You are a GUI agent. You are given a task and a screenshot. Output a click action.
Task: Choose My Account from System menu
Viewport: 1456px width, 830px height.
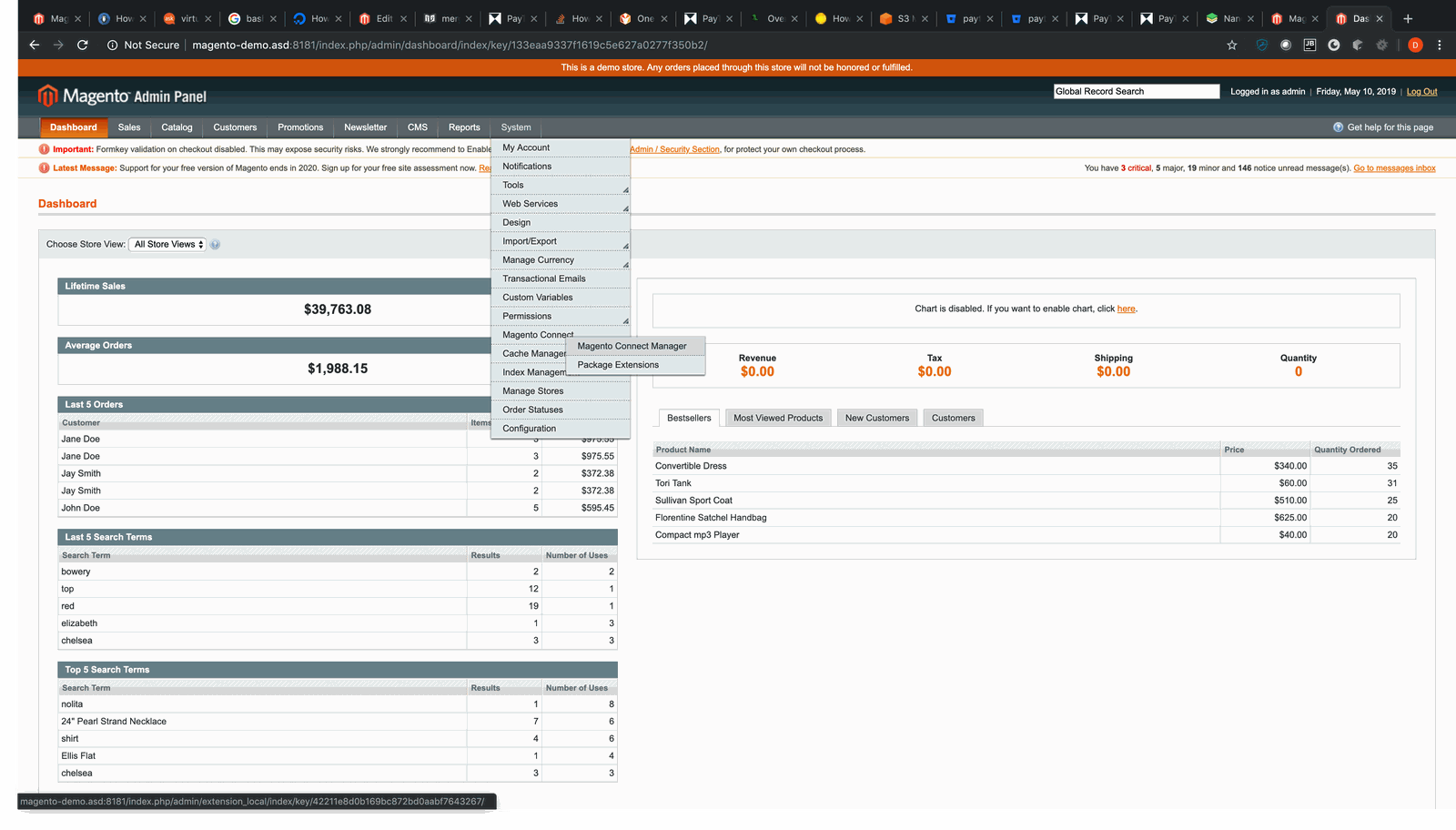[561, 147]
